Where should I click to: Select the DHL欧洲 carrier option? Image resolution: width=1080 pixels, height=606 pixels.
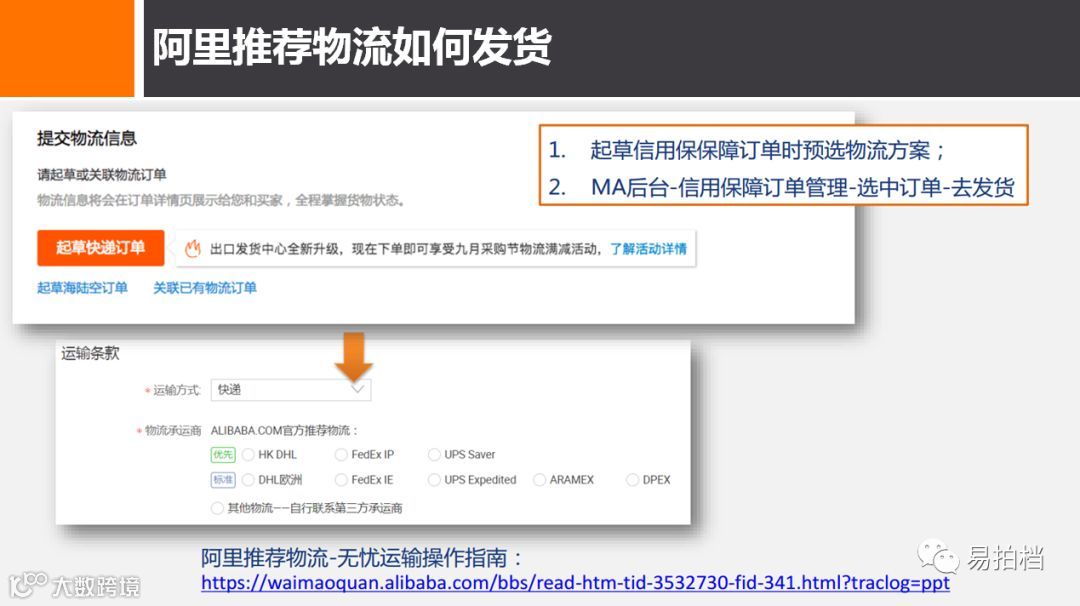[249, 480]
